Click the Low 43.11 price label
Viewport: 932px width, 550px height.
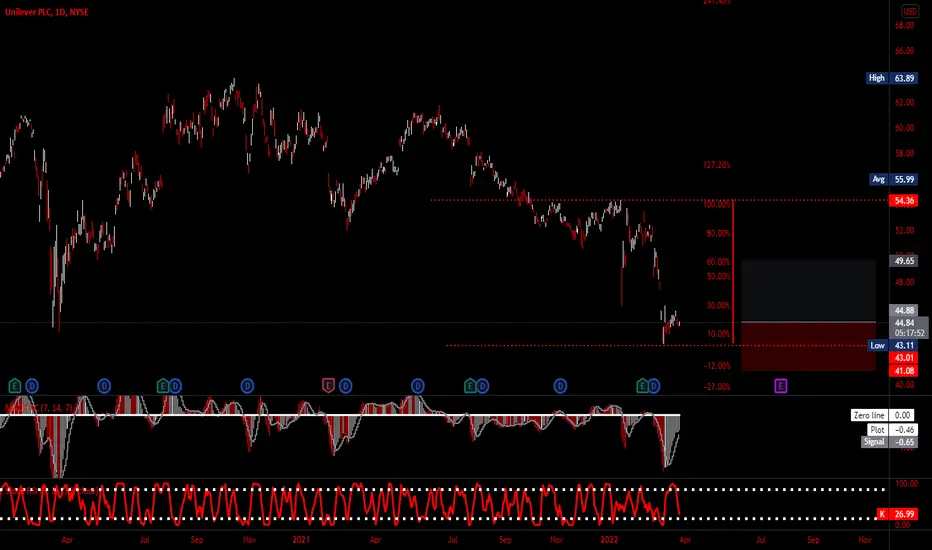point(893,345)
